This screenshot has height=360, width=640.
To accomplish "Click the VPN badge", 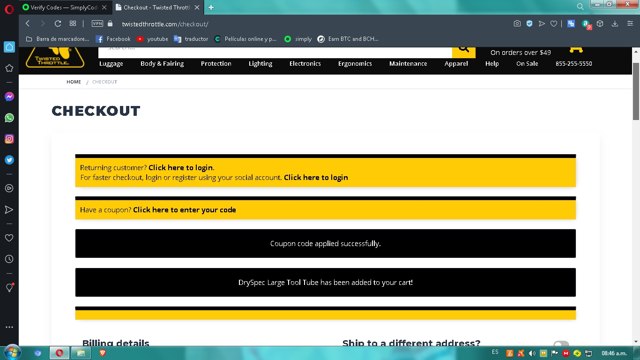I will pos(97,24).
